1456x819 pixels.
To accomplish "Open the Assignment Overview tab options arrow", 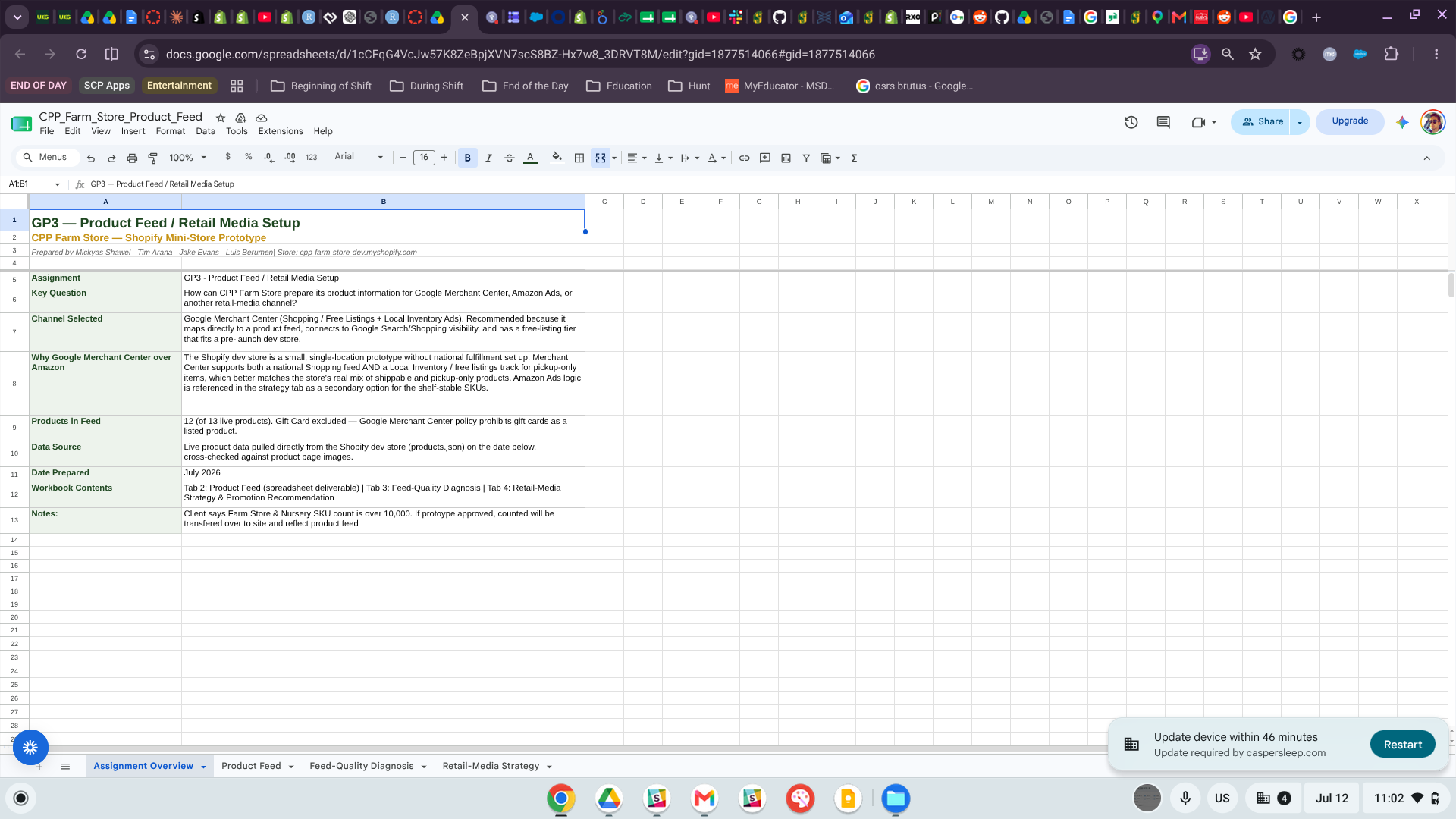I will pyautogui.click(x=203, y=767).
